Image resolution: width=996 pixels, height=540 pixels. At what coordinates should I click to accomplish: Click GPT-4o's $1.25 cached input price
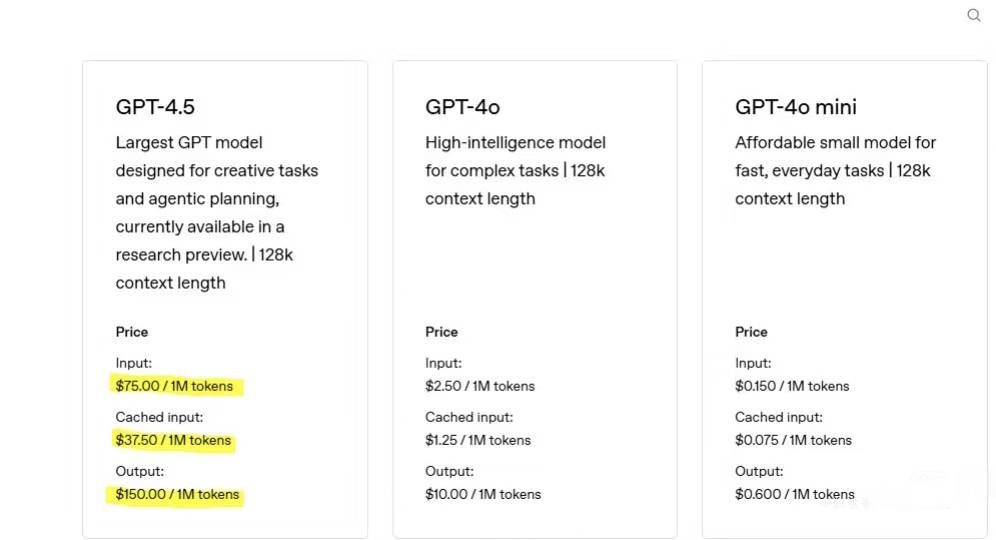pyautogui.click(x=478, y=440)
